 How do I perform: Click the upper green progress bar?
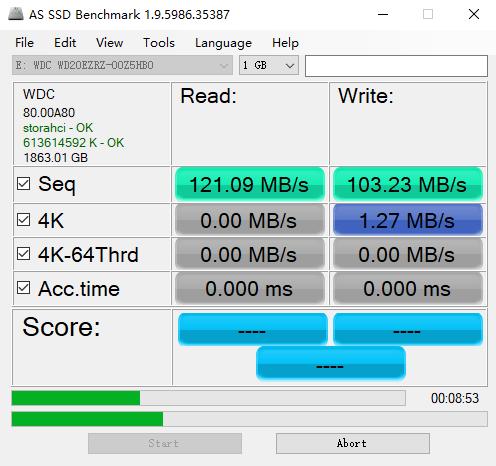pyautogui.click(x=209, y=398)
